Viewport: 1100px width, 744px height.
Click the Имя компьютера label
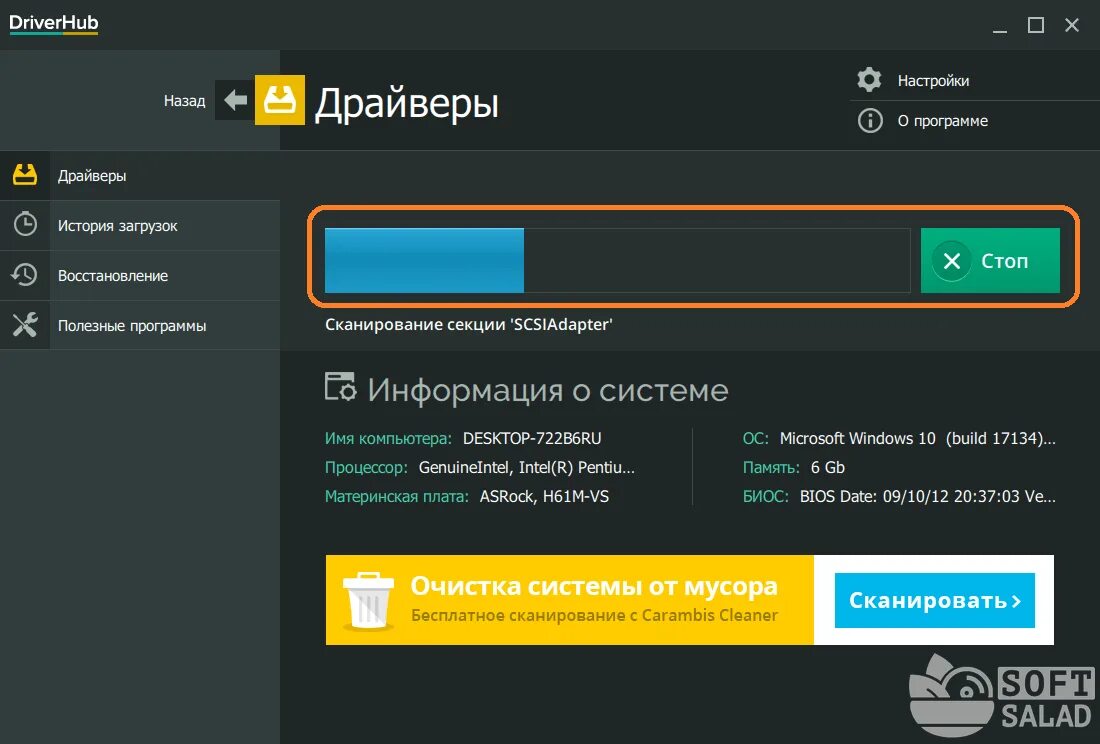pos(388,439)
